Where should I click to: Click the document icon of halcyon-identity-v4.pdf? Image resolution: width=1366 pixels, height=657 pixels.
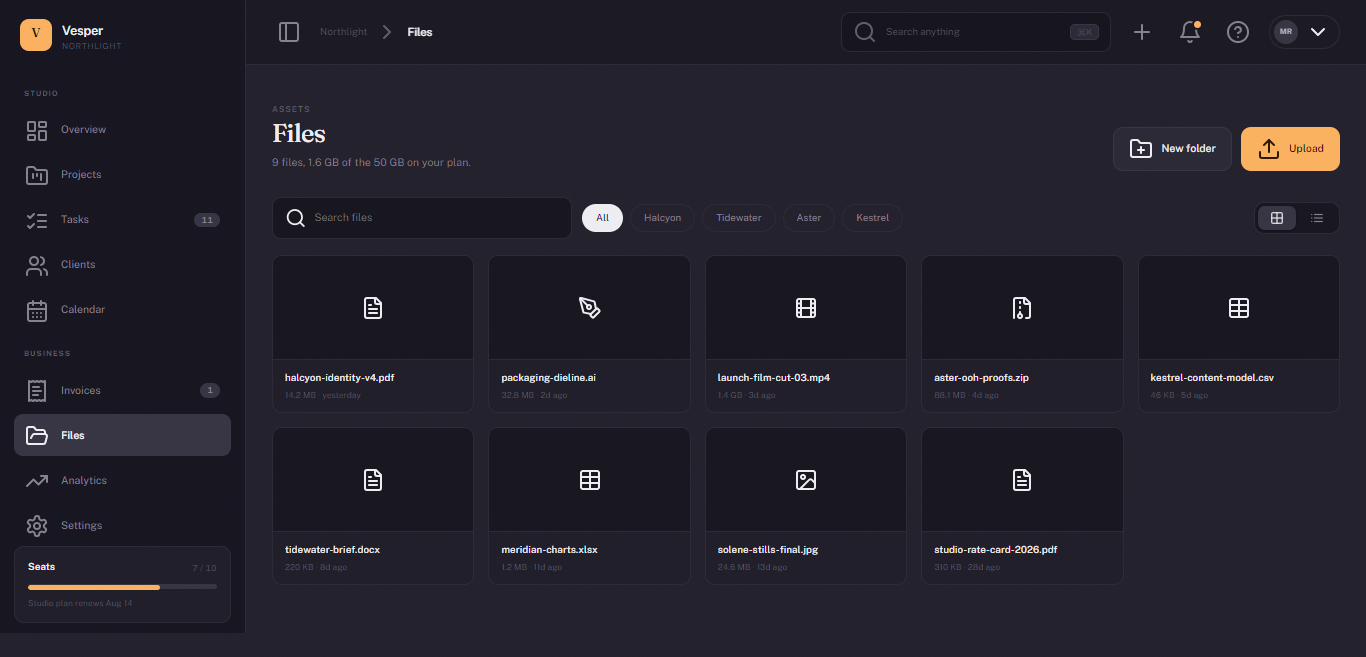373,308
